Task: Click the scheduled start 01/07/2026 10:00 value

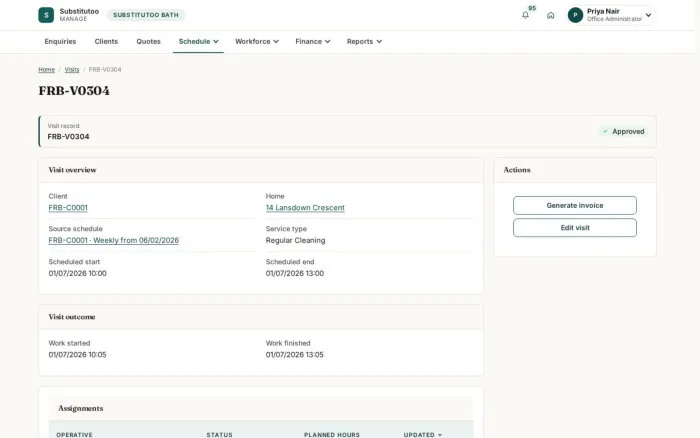Action: 77,273
